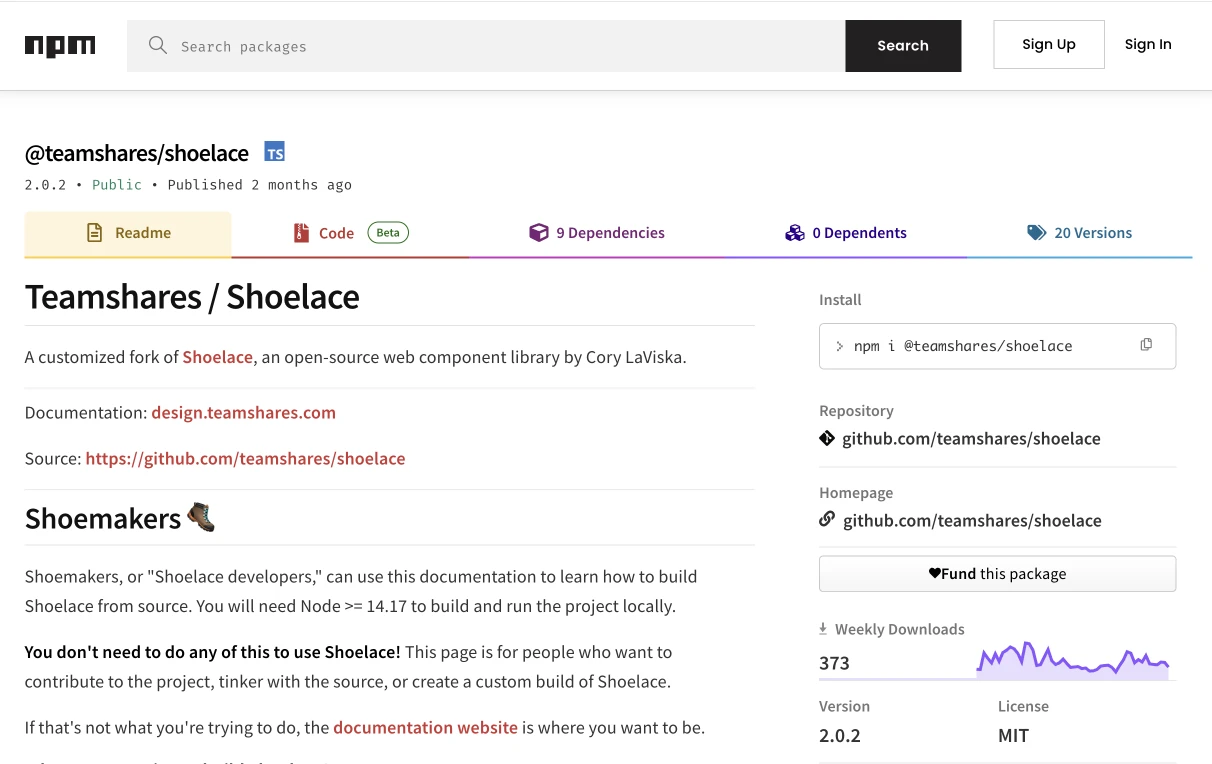Click the Code file icon
Screen dimensions: 1212x764
pos(301,233)
